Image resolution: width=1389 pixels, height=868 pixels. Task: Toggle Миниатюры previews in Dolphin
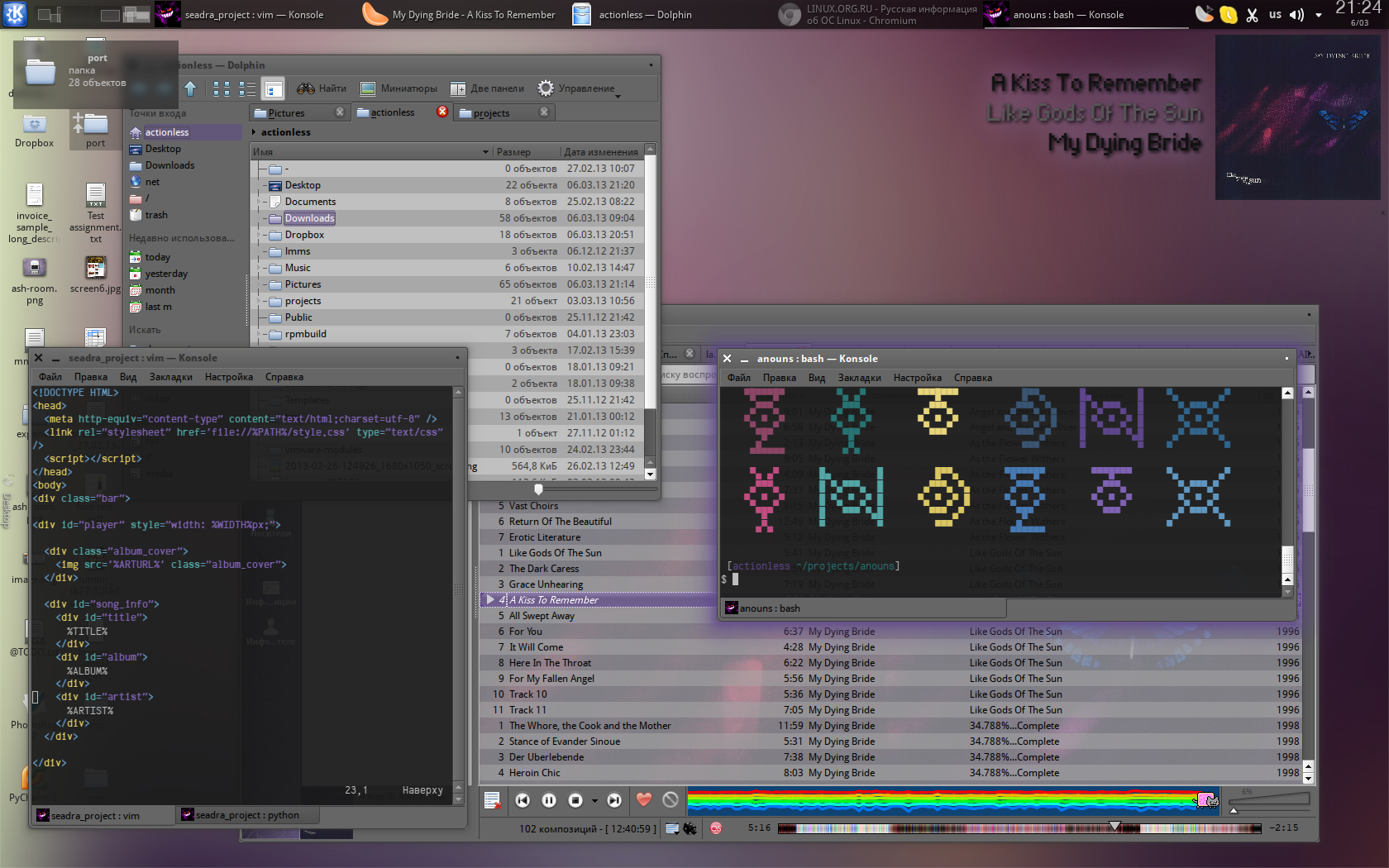[399, 88]
